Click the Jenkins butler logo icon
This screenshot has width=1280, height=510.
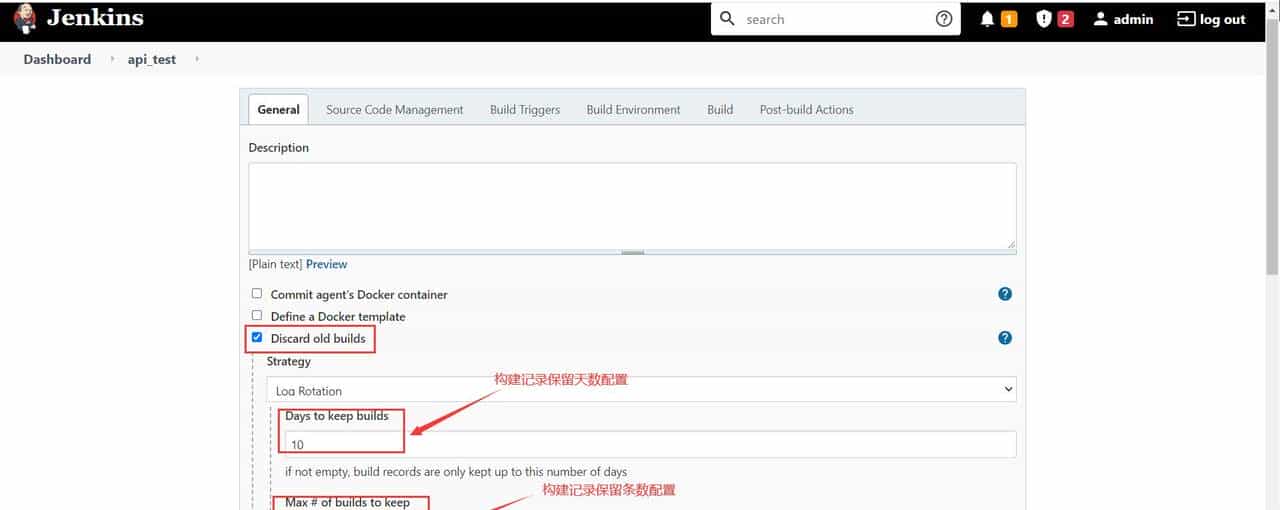pyautogui.click(x=25, y=19)
